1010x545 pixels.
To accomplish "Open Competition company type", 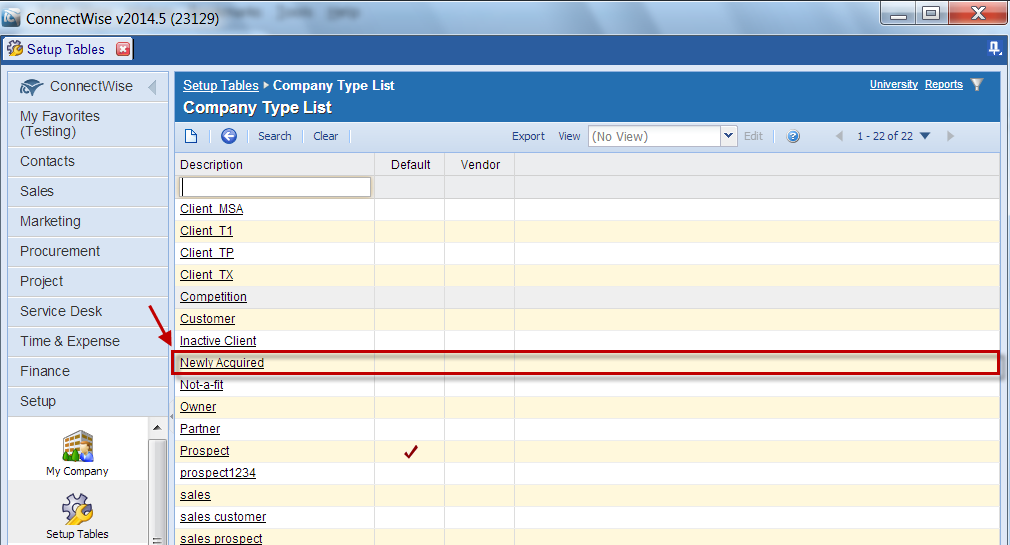I will 213,296.
